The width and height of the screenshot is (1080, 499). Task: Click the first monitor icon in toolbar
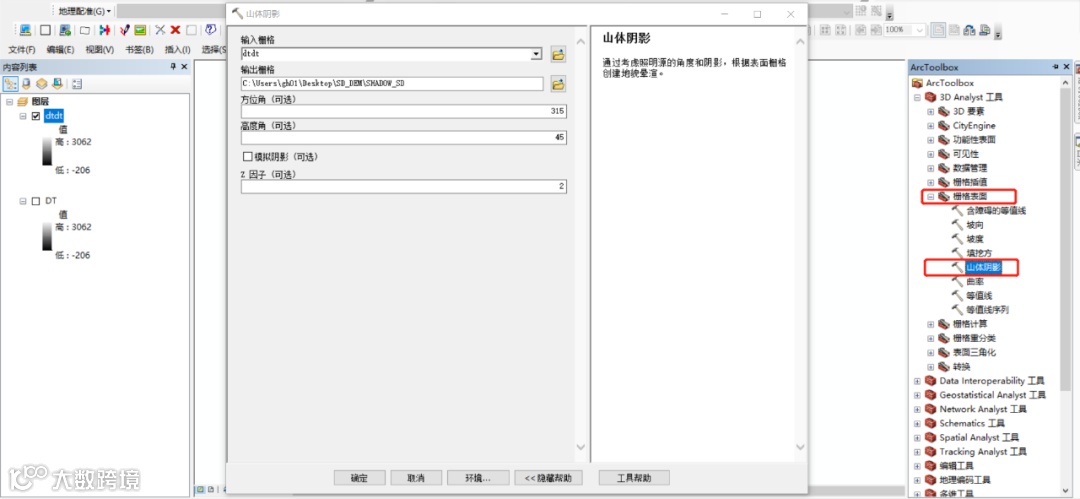coord(25,30)
